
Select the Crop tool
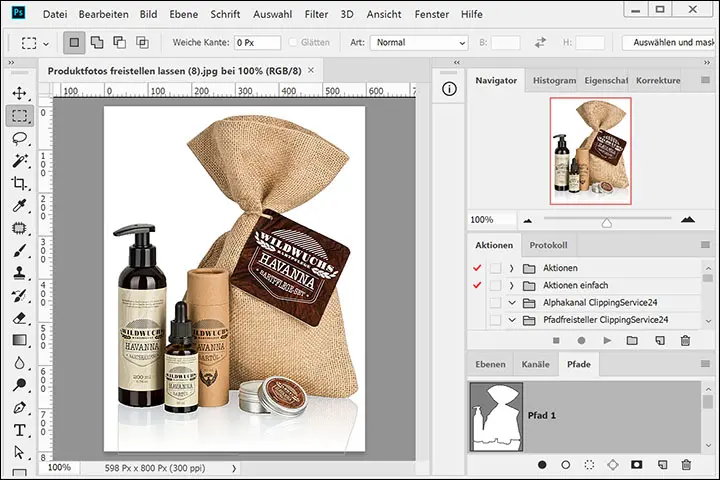point(19,183)
